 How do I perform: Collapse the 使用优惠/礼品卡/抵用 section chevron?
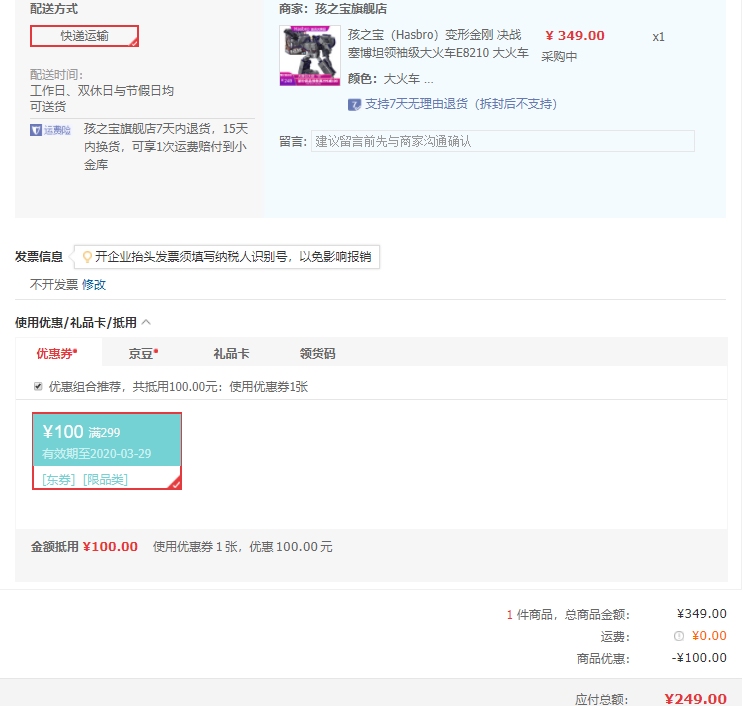click(146, 323)
